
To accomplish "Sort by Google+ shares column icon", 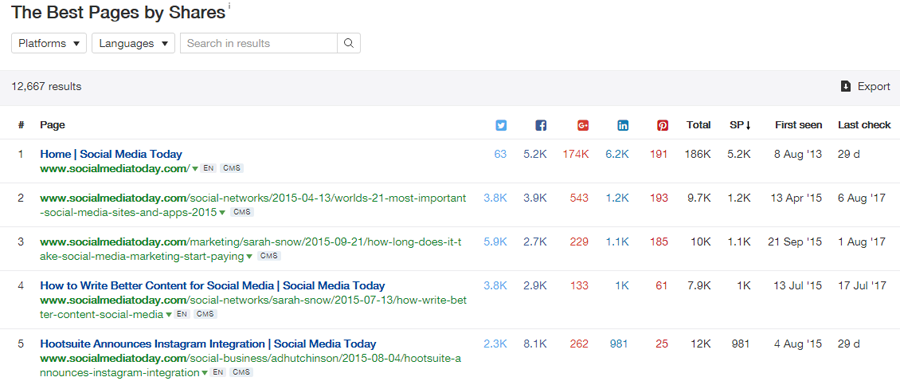I will [583, 125].
